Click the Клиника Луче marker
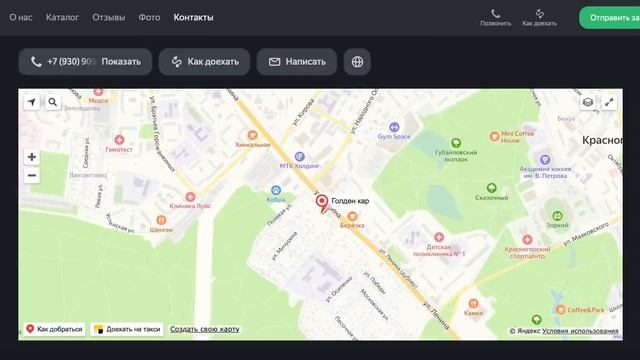This screenshot has height=360, width=640. [190, 197]
